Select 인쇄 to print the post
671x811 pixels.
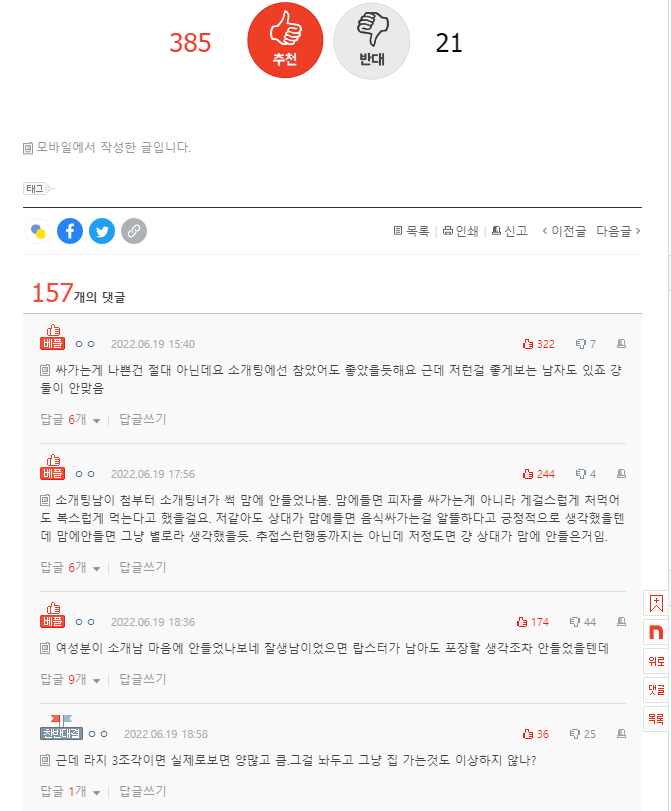point(460,231)
